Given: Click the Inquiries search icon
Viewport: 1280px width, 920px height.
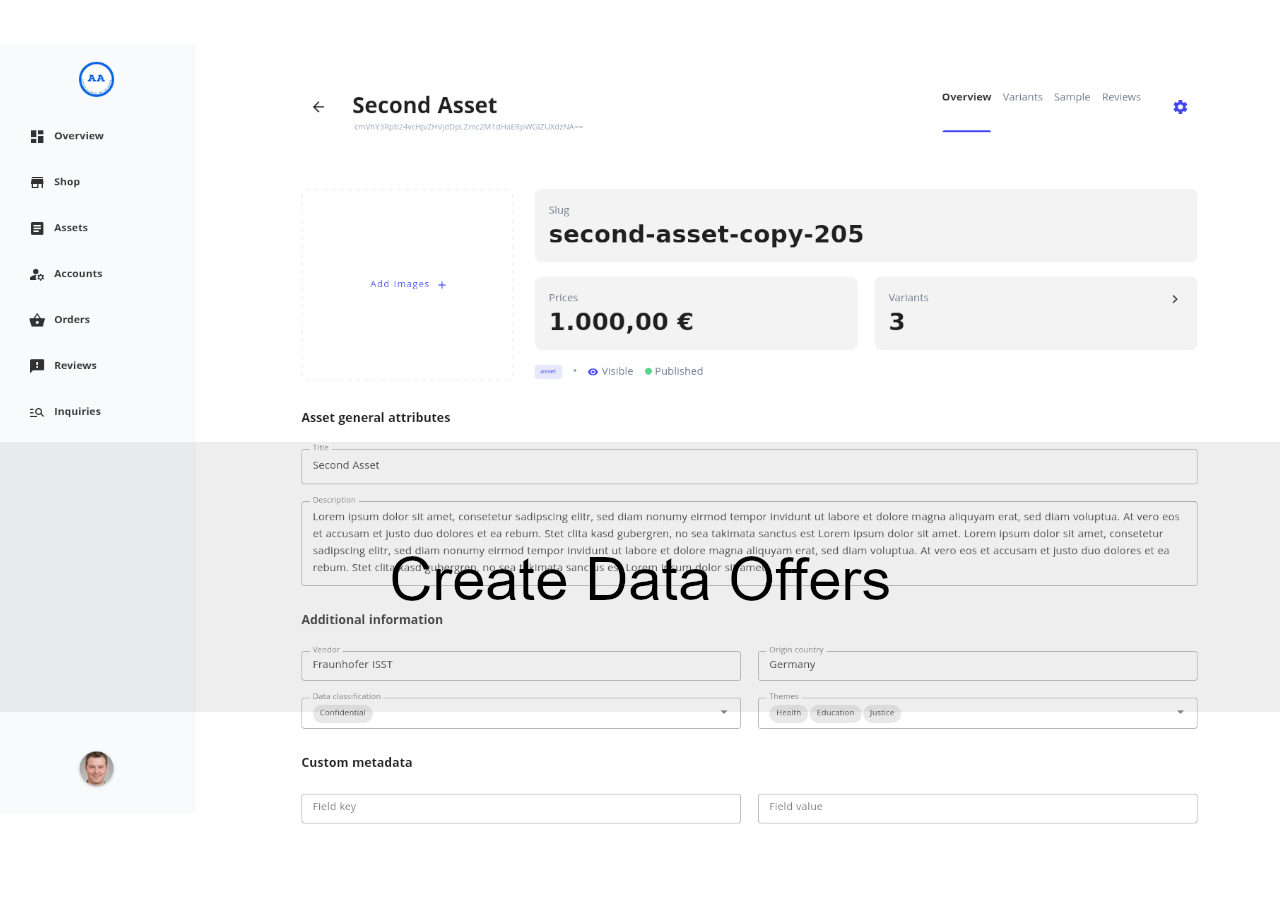Looking at the screenshot, I should click(37, 412).
